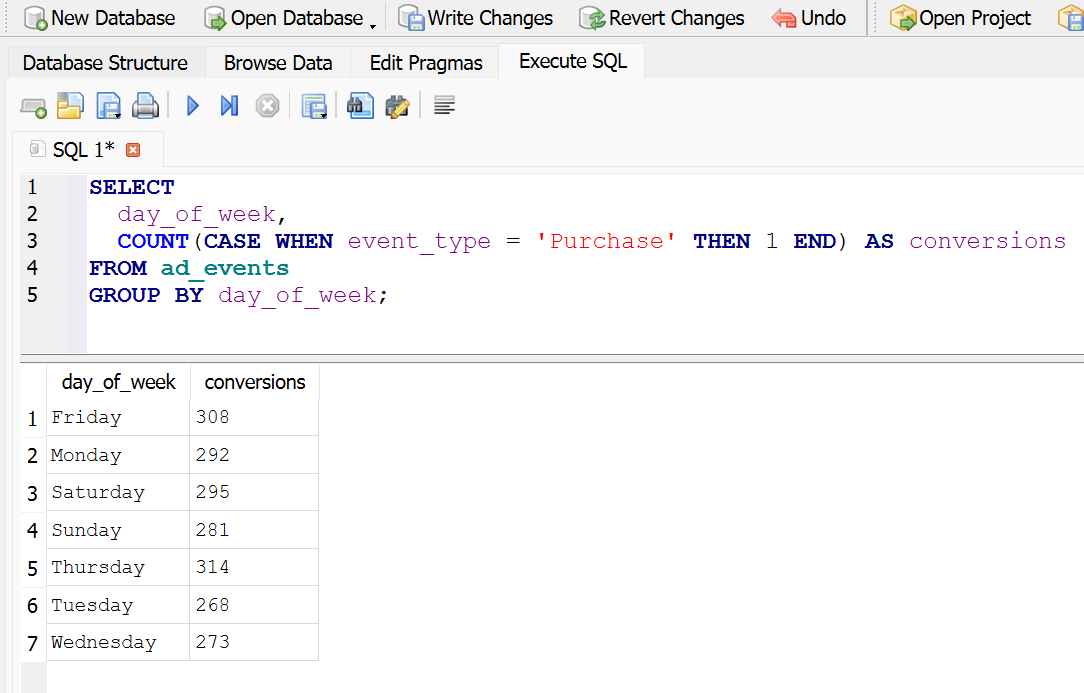Expand the Open Database recent files arrow
1084x693 pixels.
coord(373,22)
